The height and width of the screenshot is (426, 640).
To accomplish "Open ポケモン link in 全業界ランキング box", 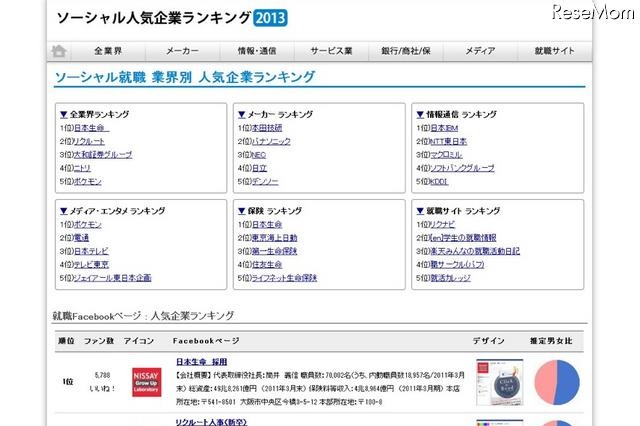I will pyautogui.click(x=87, y=182).
